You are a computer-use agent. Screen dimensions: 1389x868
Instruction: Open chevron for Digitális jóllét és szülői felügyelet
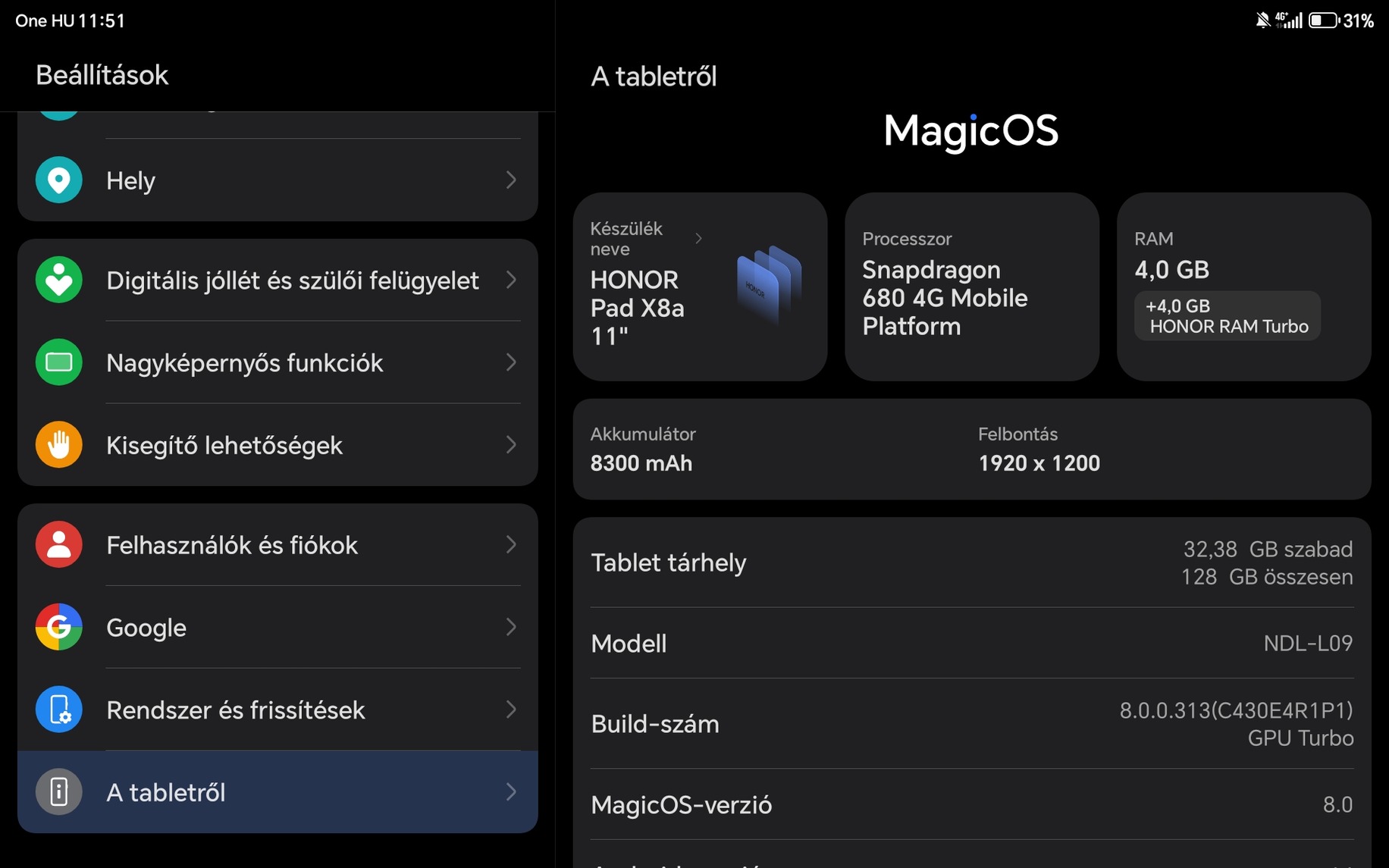(x=511, y=280)
